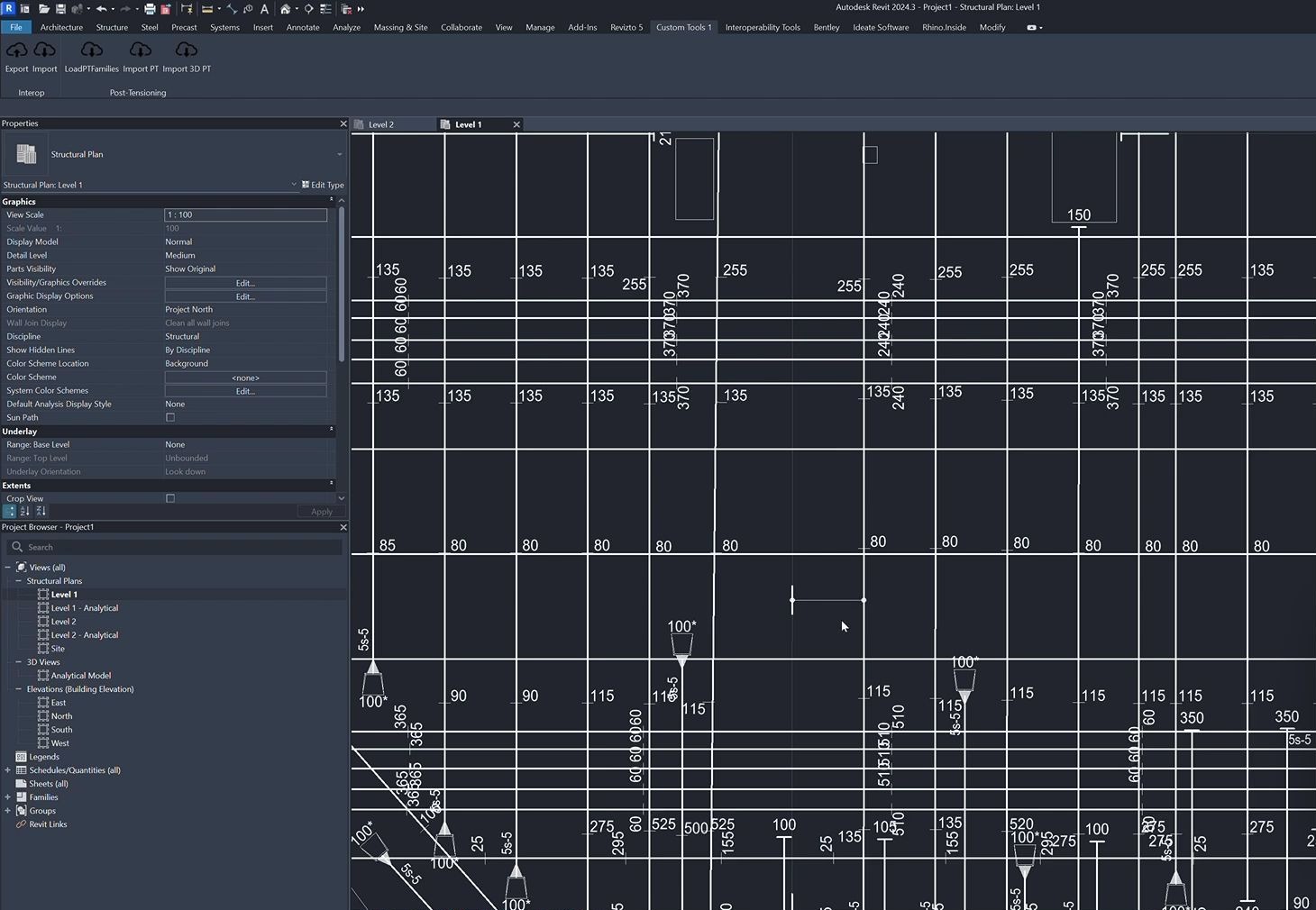This screenshot has height=910, width=1316.
Task: Click the Undo arrow icon
Action: [101, 9]
